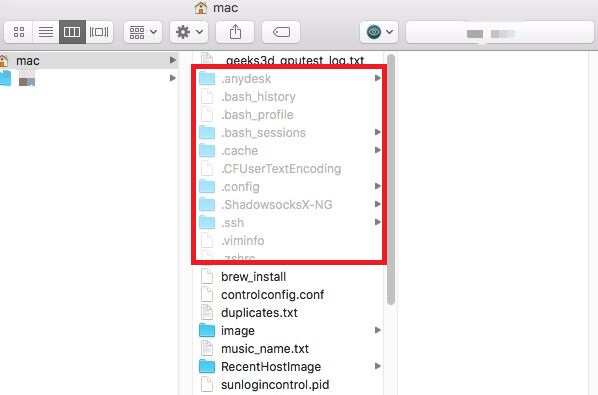Click the Edit Tags button
This screenshot has width=598, height=395.
pos(281,32)
